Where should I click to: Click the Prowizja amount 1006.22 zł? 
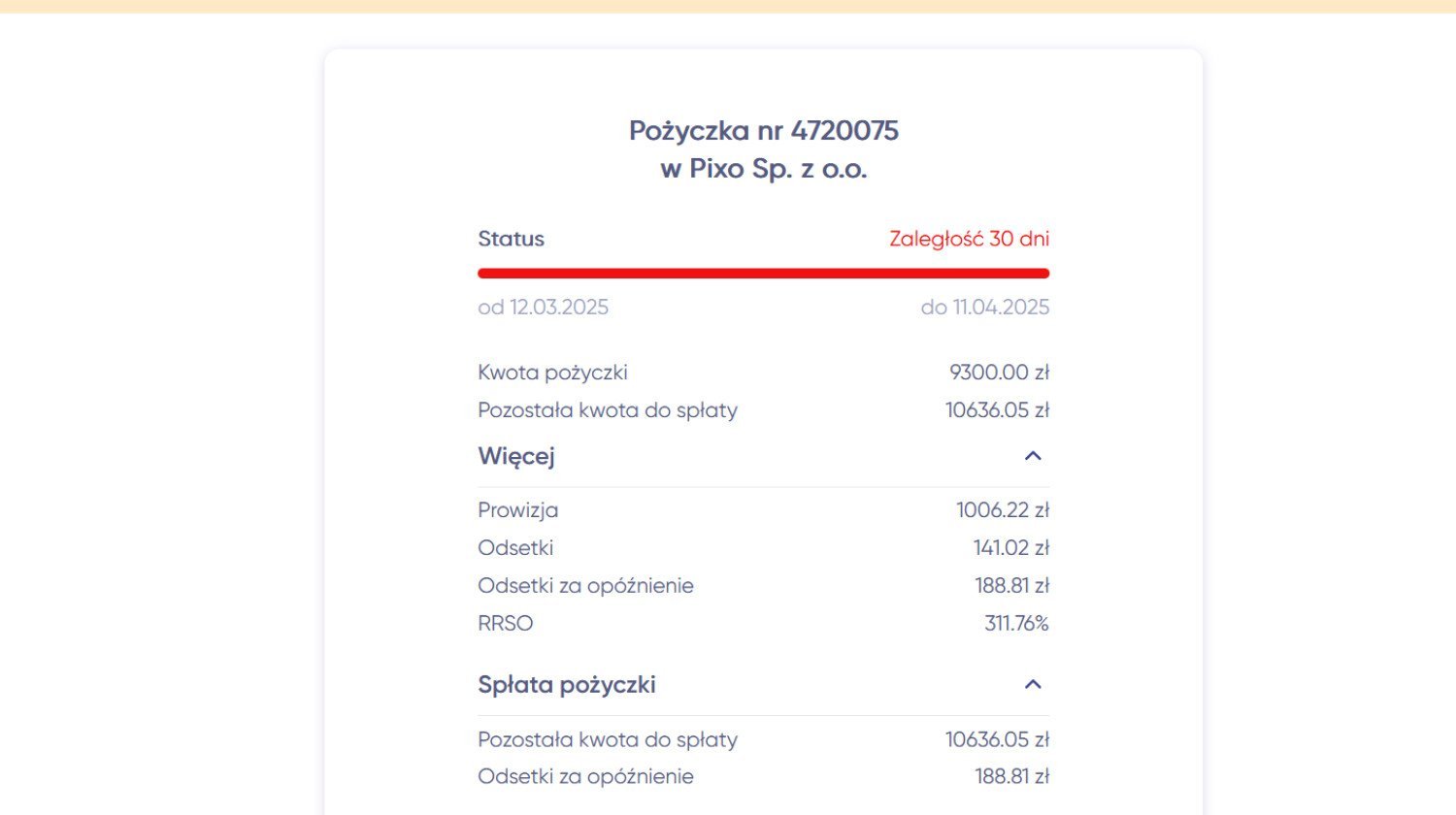click(1003, 510)
